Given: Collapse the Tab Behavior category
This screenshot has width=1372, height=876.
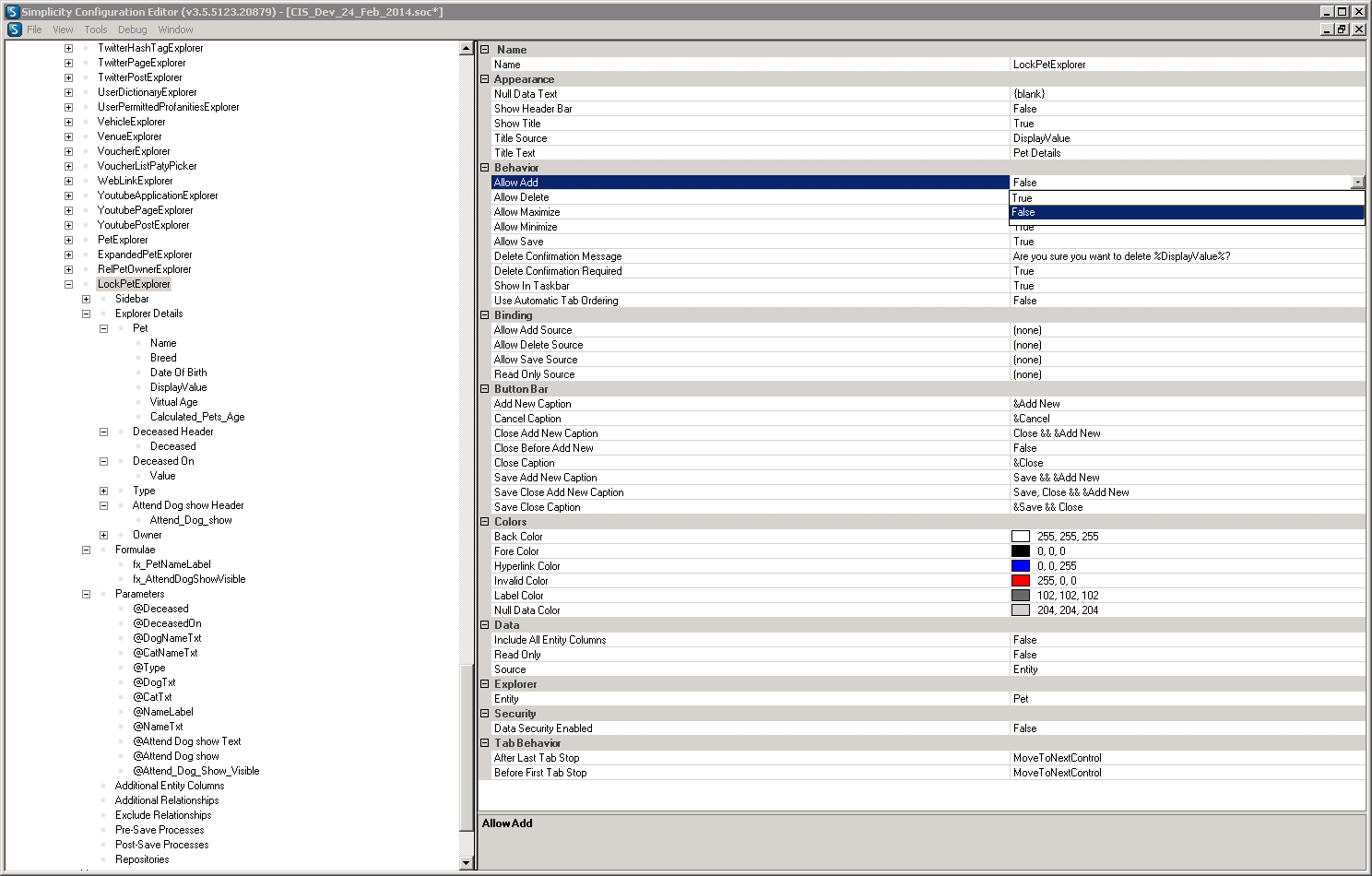Looking at the screenshot, I should point(485,743).
